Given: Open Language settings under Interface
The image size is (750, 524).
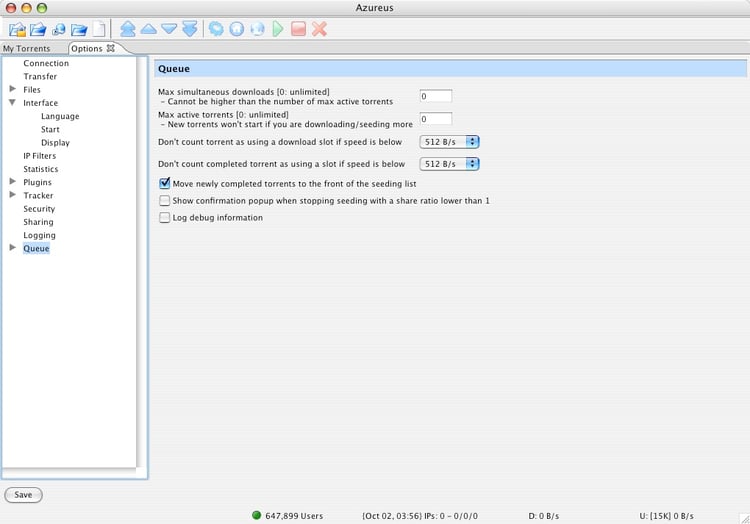Looking at the screenshot, I should [60, 116].
